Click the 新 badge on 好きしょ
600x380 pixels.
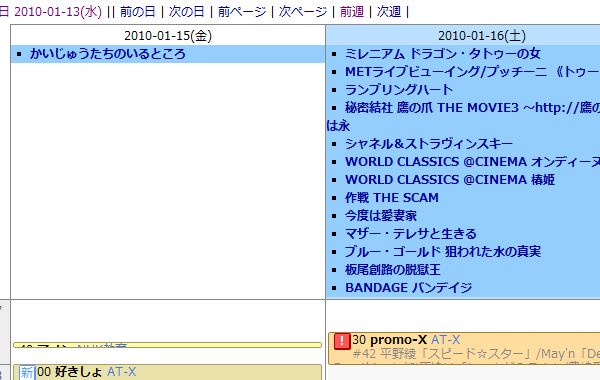tap(27, 372)
